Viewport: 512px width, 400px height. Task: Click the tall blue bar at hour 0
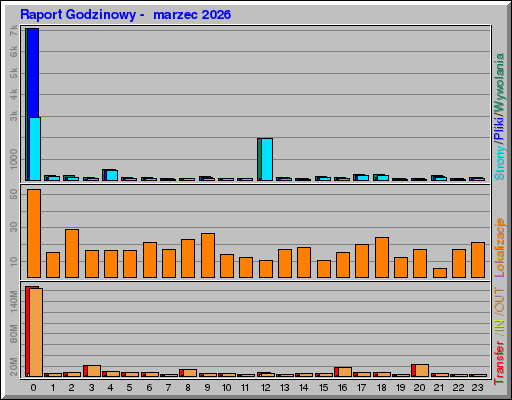click(x=33, y=73)
